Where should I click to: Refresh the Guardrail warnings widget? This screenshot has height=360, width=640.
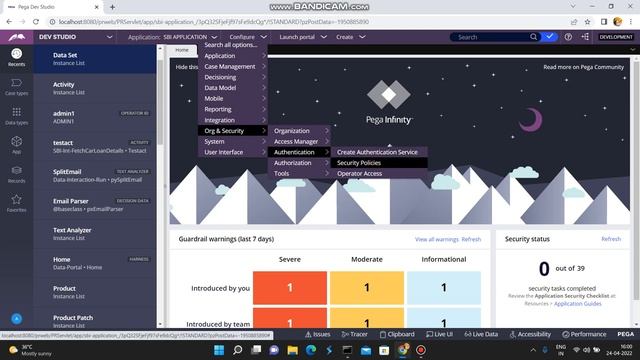[471, 239]
